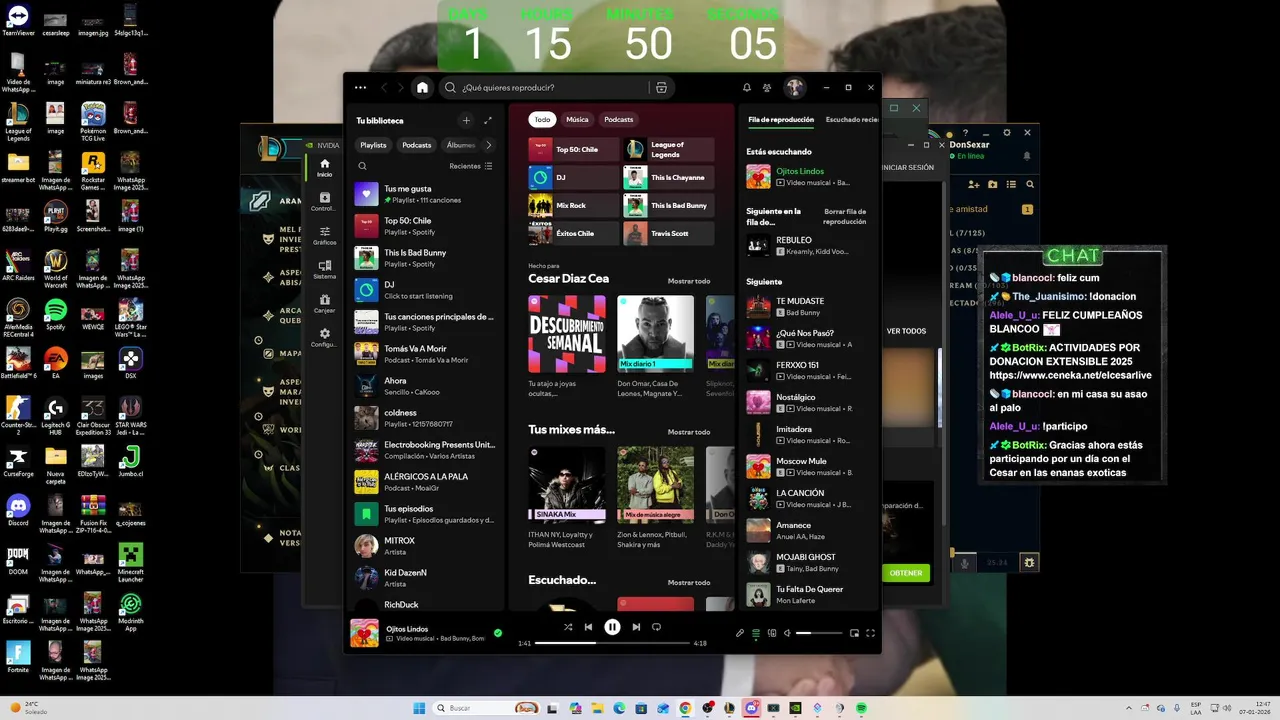Switch to Fila de reproducción tab

pyautogui.click(x=781, y=120)
